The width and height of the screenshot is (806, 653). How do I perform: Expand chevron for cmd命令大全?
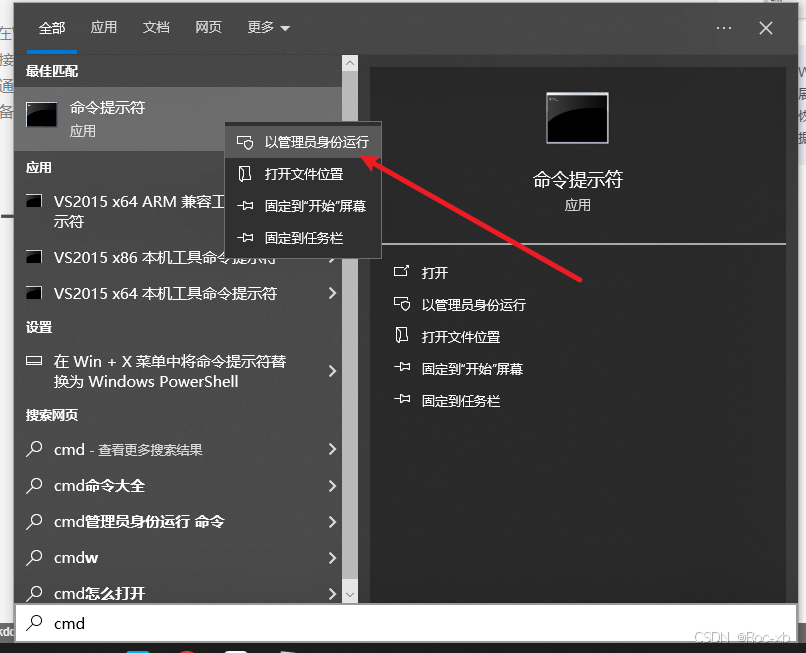point(332,485)
